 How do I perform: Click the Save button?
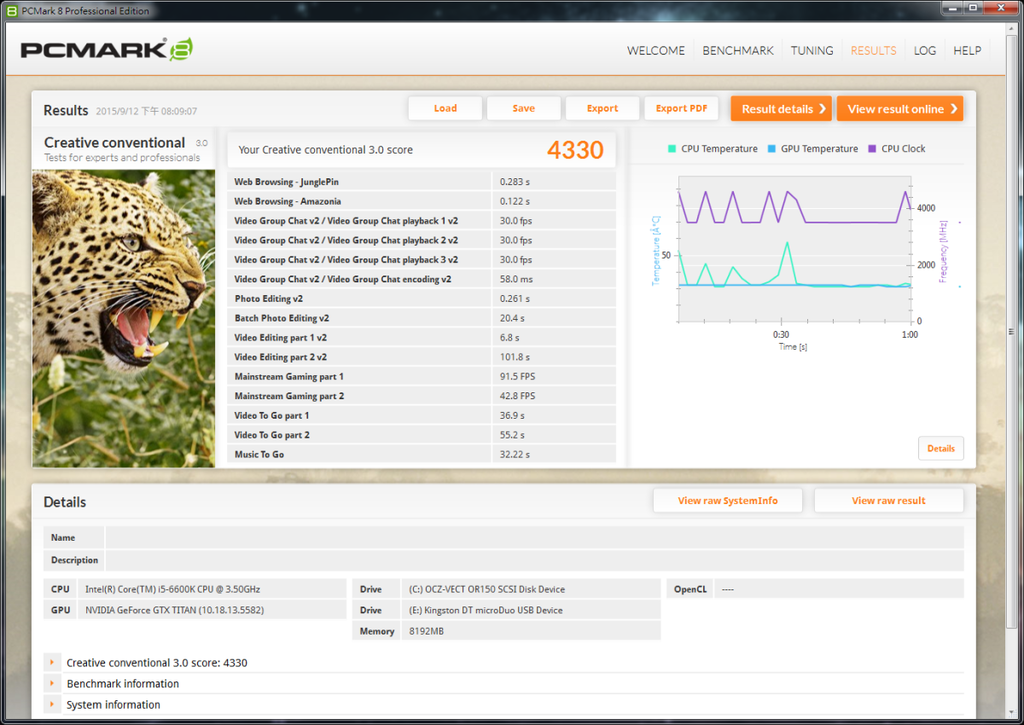coord(524,108)
